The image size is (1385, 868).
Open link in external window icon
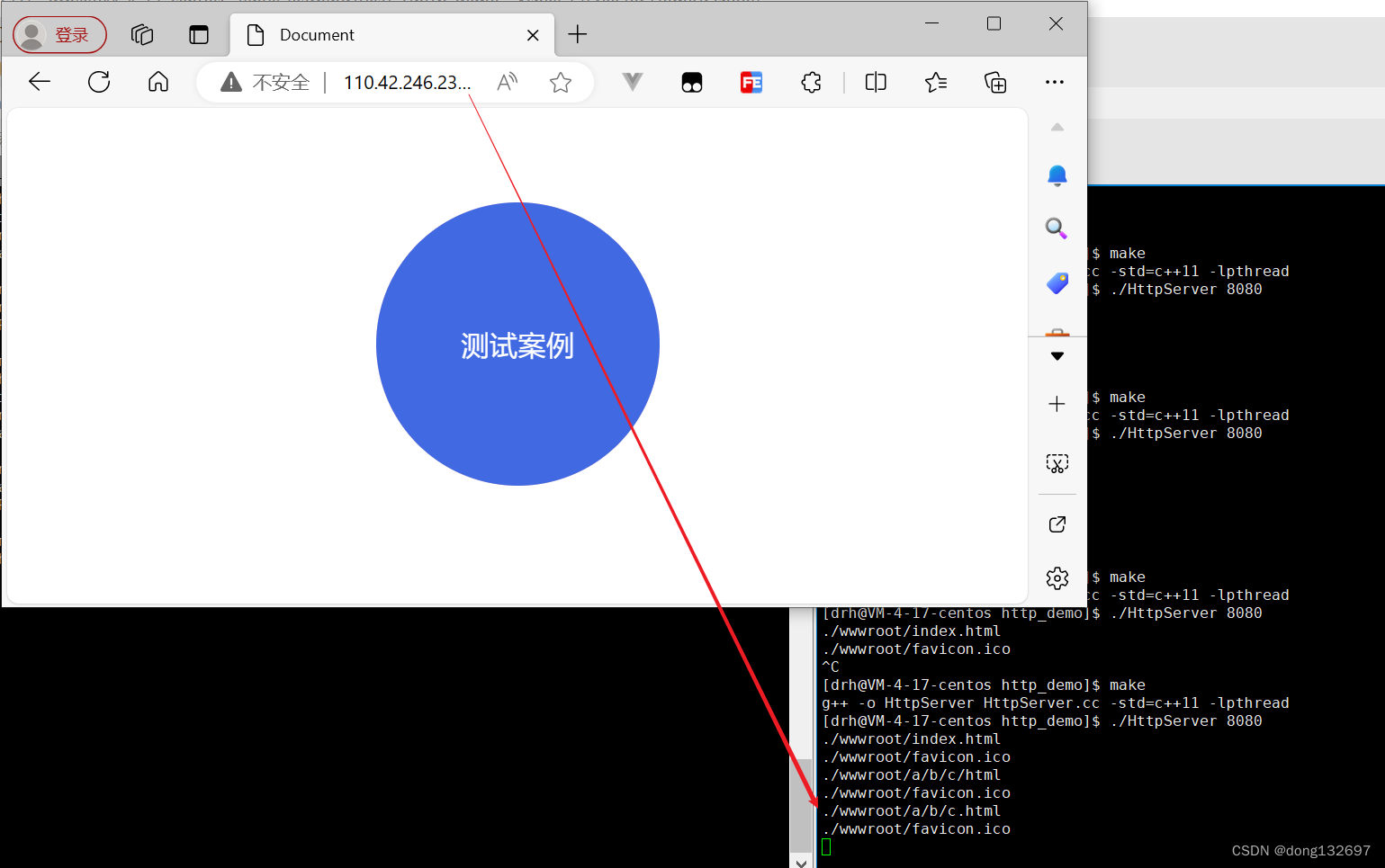1057,524
